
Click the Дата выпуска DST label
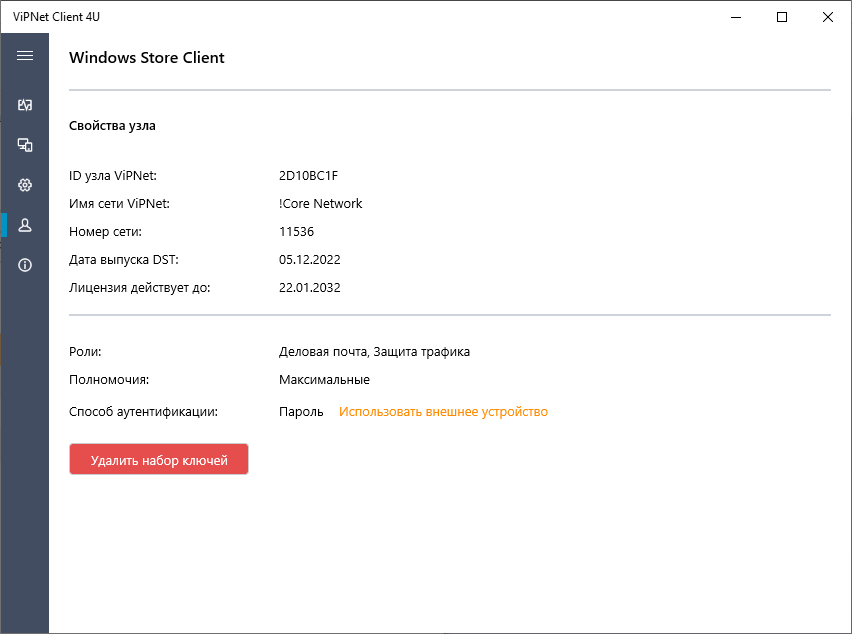pyautogui.click(x=124, y=260)
